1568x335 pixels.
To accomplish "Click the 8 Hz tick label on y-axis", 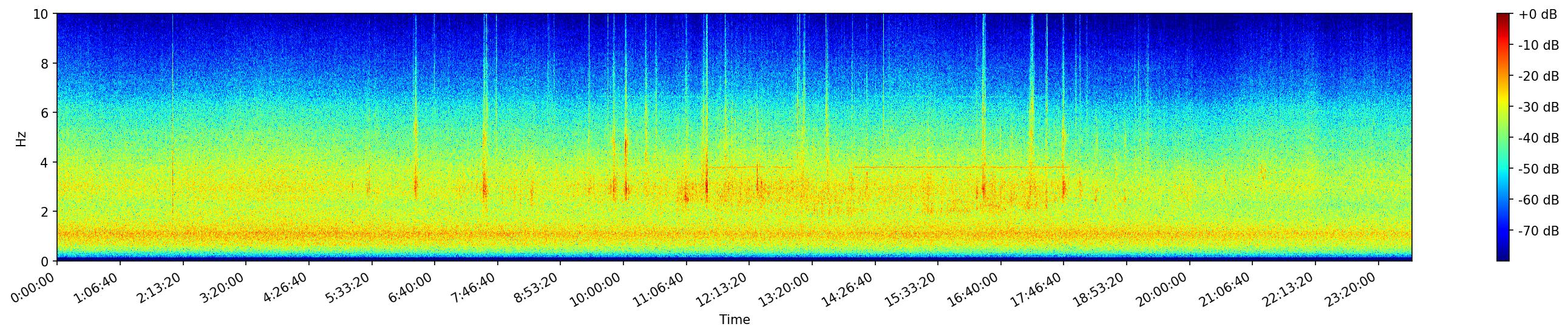I will point(45,63).
